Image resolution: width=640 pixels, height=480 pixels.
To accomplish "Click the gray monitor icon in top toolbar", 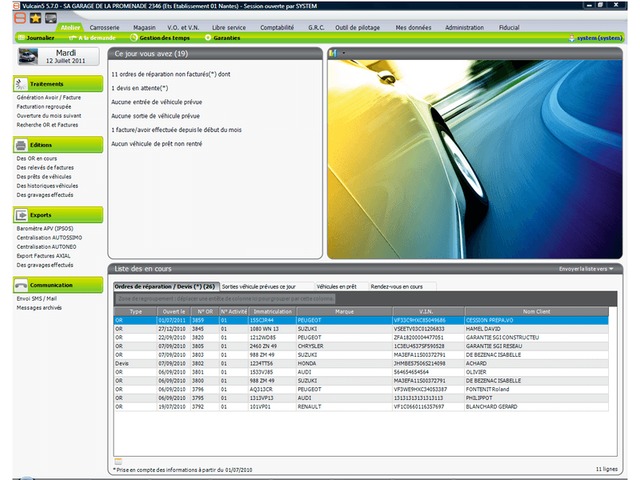I will point(51,18).
